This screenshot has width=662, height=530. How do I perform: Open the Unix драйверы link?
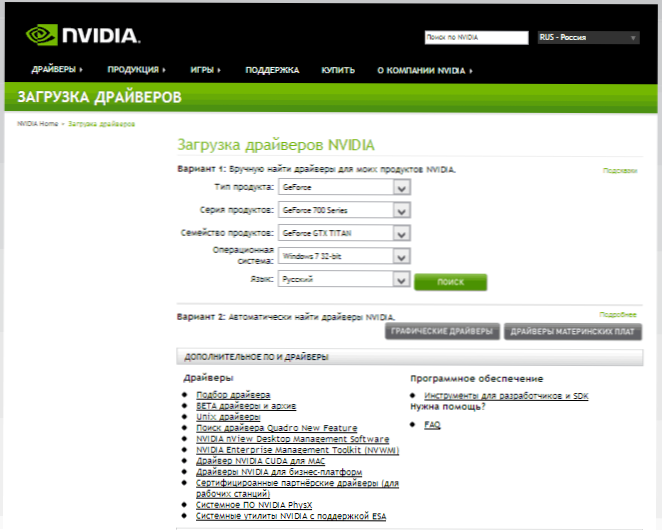228,417
